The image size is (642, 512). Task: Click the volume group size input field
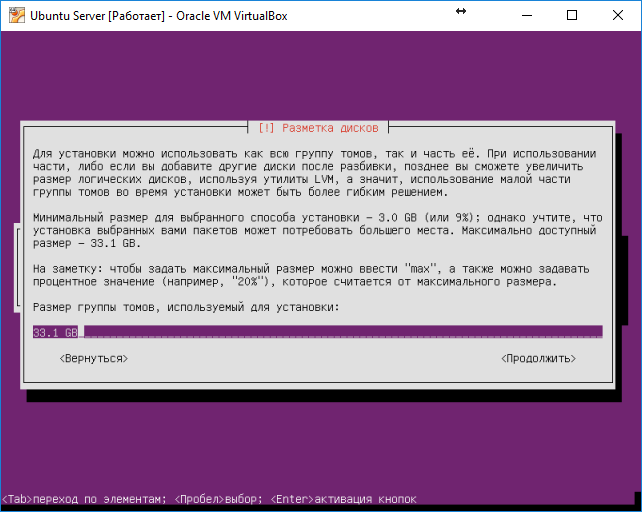[317, 332]
